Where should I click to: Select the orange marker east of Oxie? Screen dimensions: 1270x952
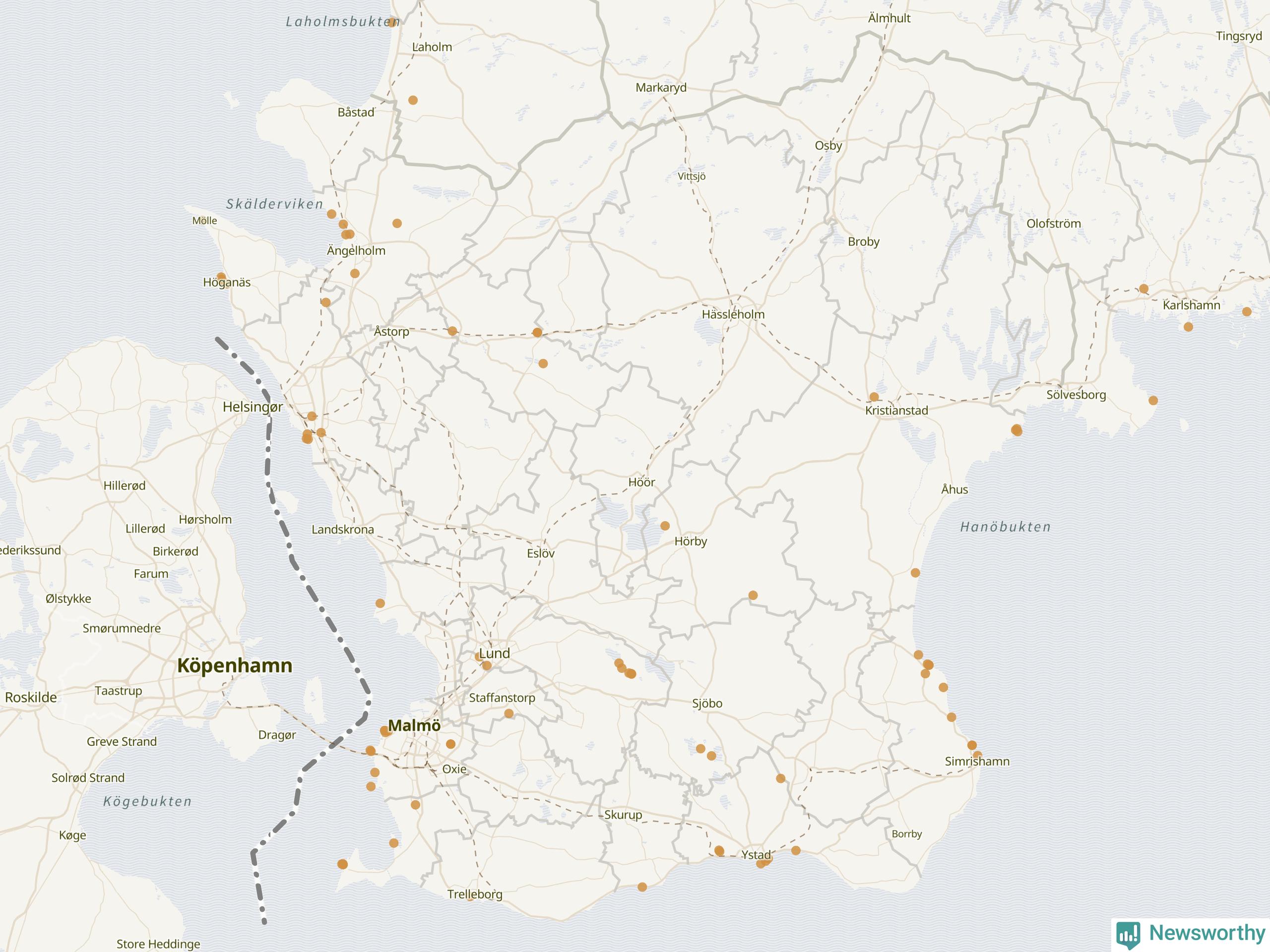click(x=450, y=744)
